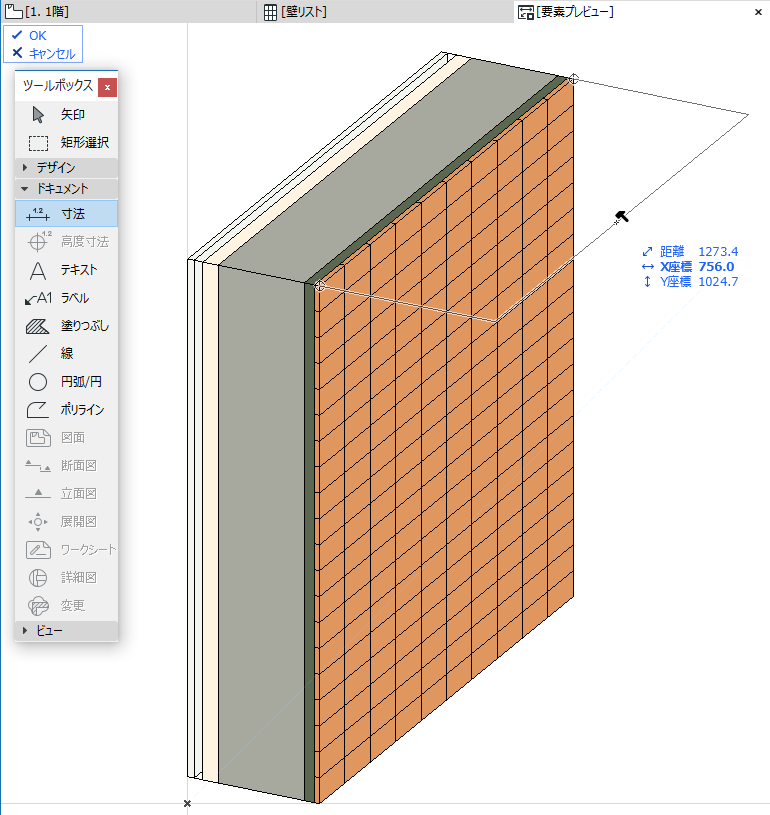Select the 立面図 elevation tool
Screen dimensions: 770x815
pos(67,494)
